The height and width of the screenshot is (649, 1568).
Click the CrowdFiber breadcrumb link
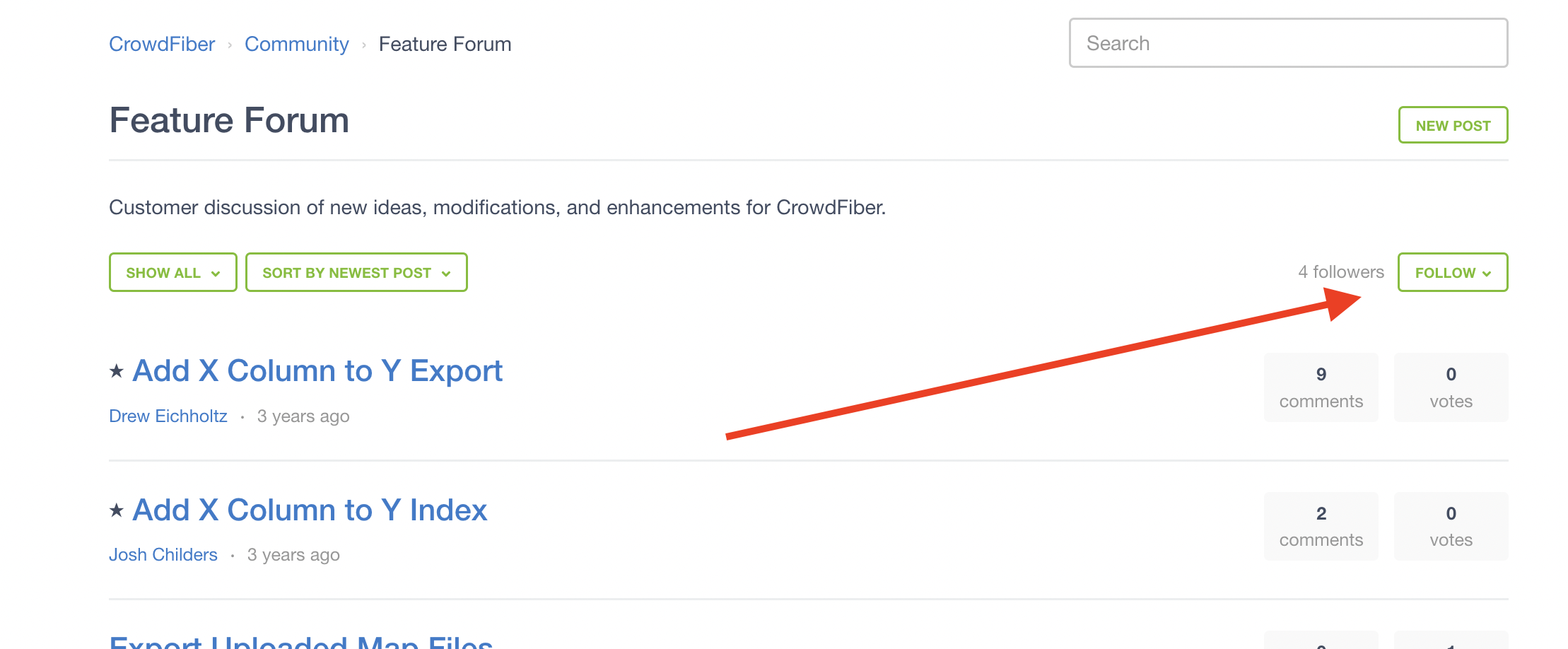point(162,44)
